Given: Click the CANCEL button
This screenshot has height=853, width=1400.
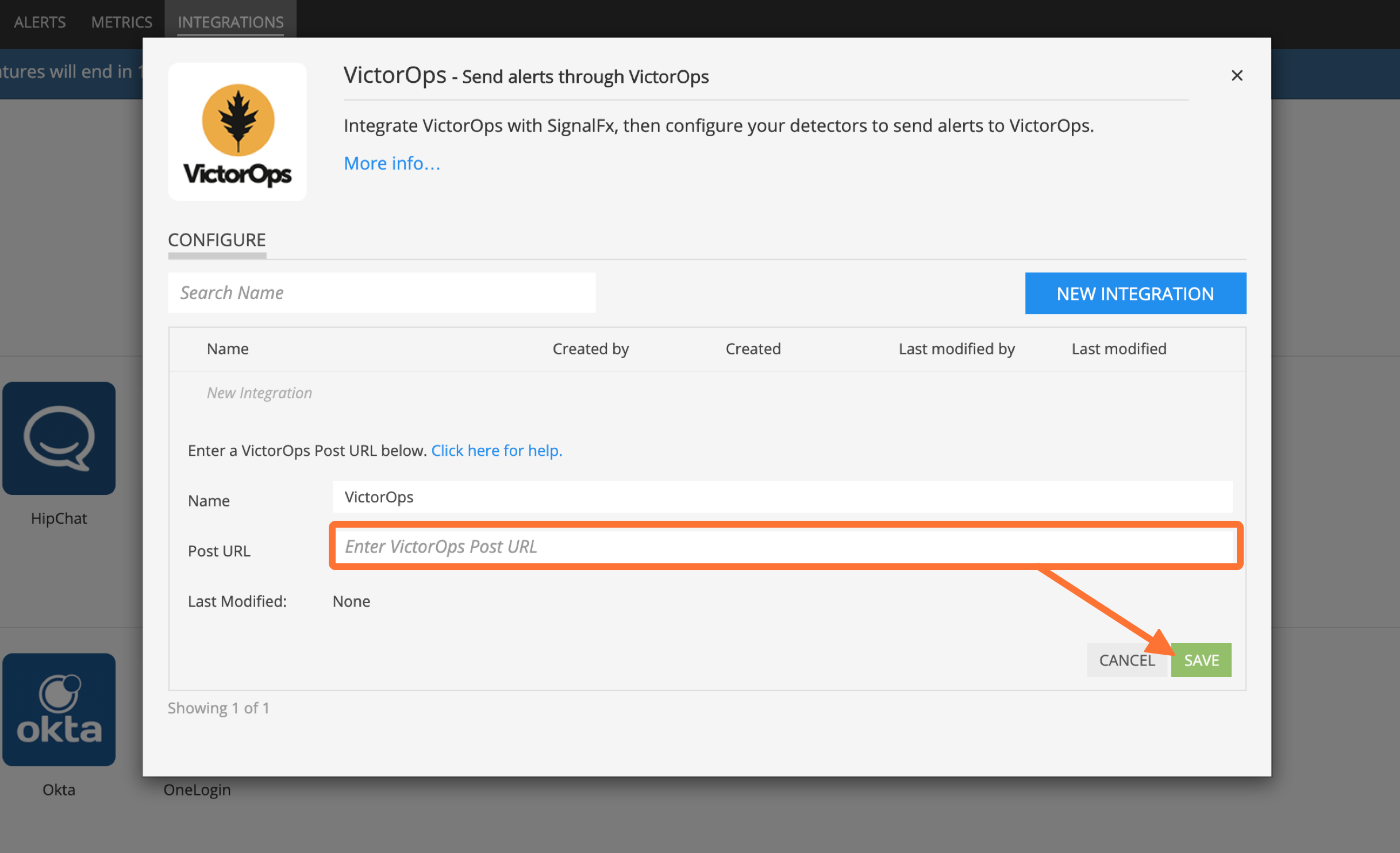Looking at the screenshot, I should pos(1127,660).
